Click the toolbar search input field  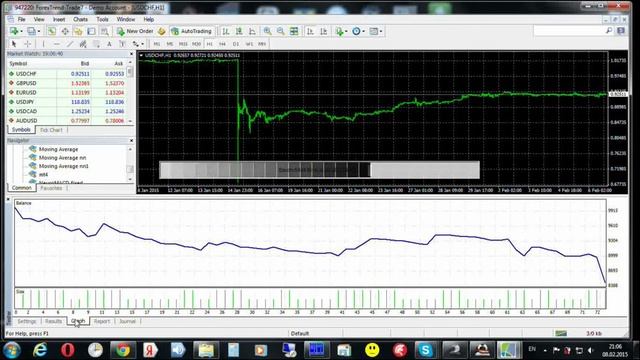[x=569, y=31]
